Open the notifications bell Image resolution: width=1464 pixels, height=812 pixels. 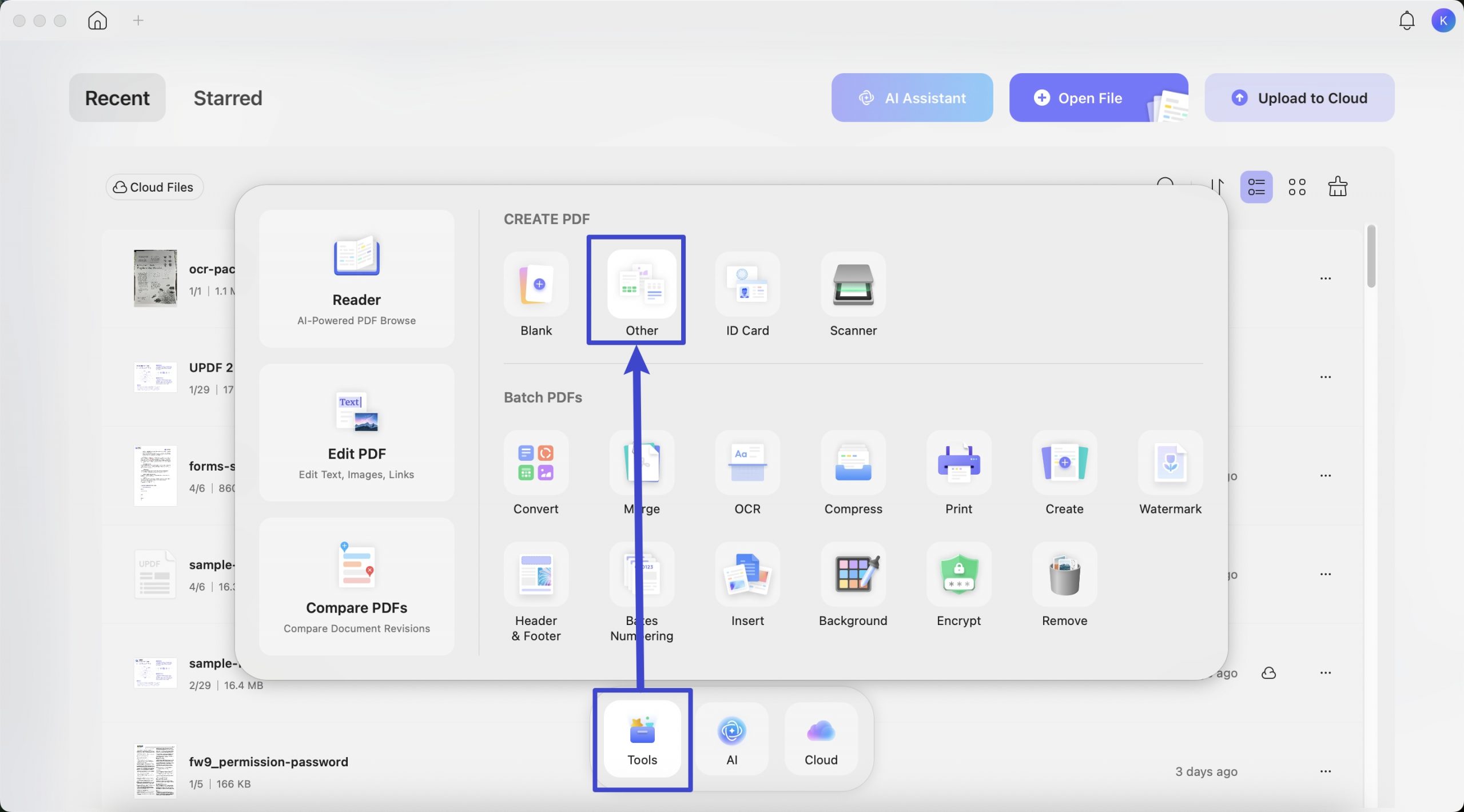(x=1407, y=21)
